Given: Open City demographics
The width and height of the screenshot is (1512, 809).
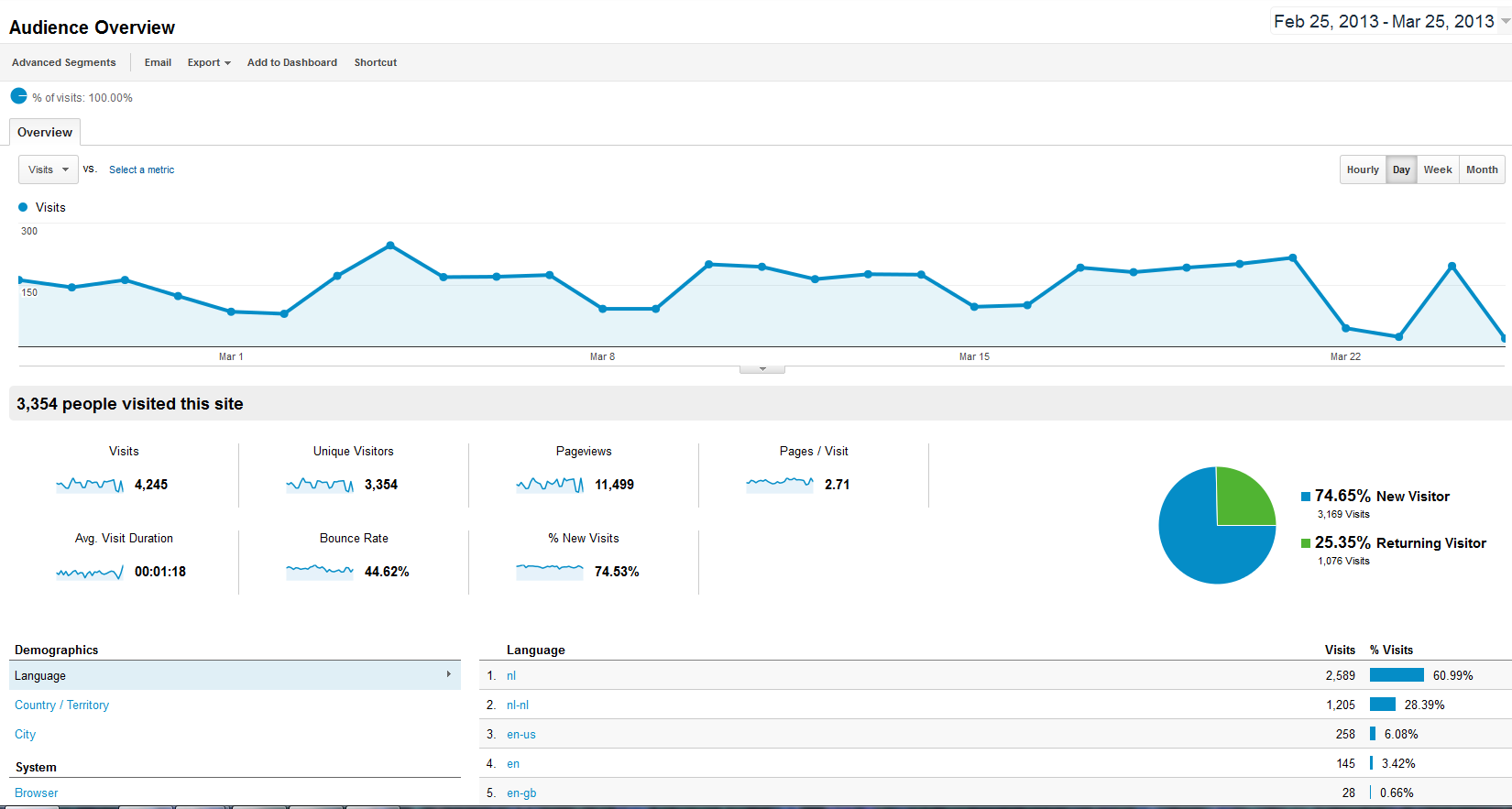Looking at the screenshot, I should tap(25, 734).
